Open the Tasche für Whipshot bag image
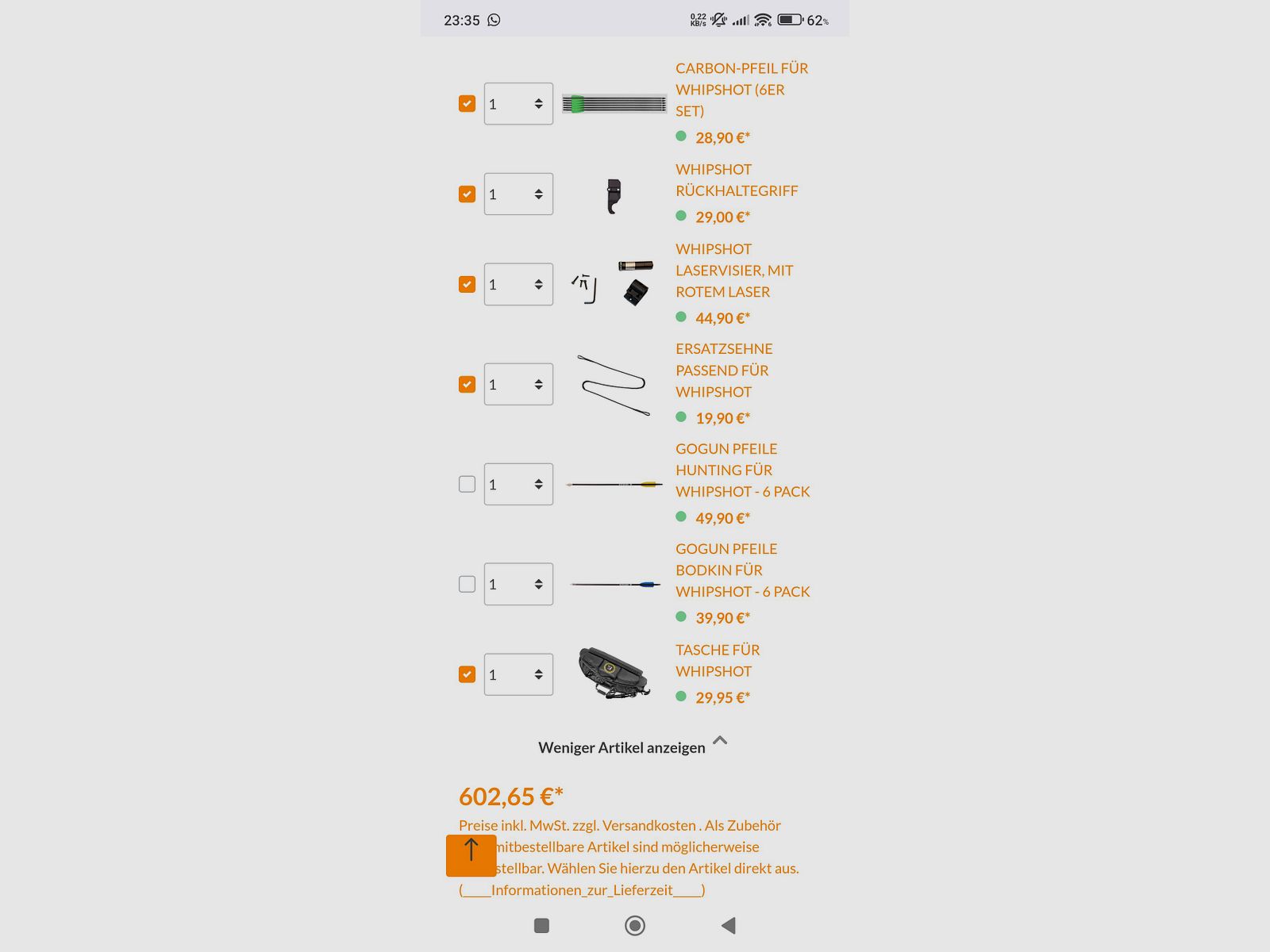Image resolution: width=1270 pixels, height=952 pixels. click(x=614, y=673)
